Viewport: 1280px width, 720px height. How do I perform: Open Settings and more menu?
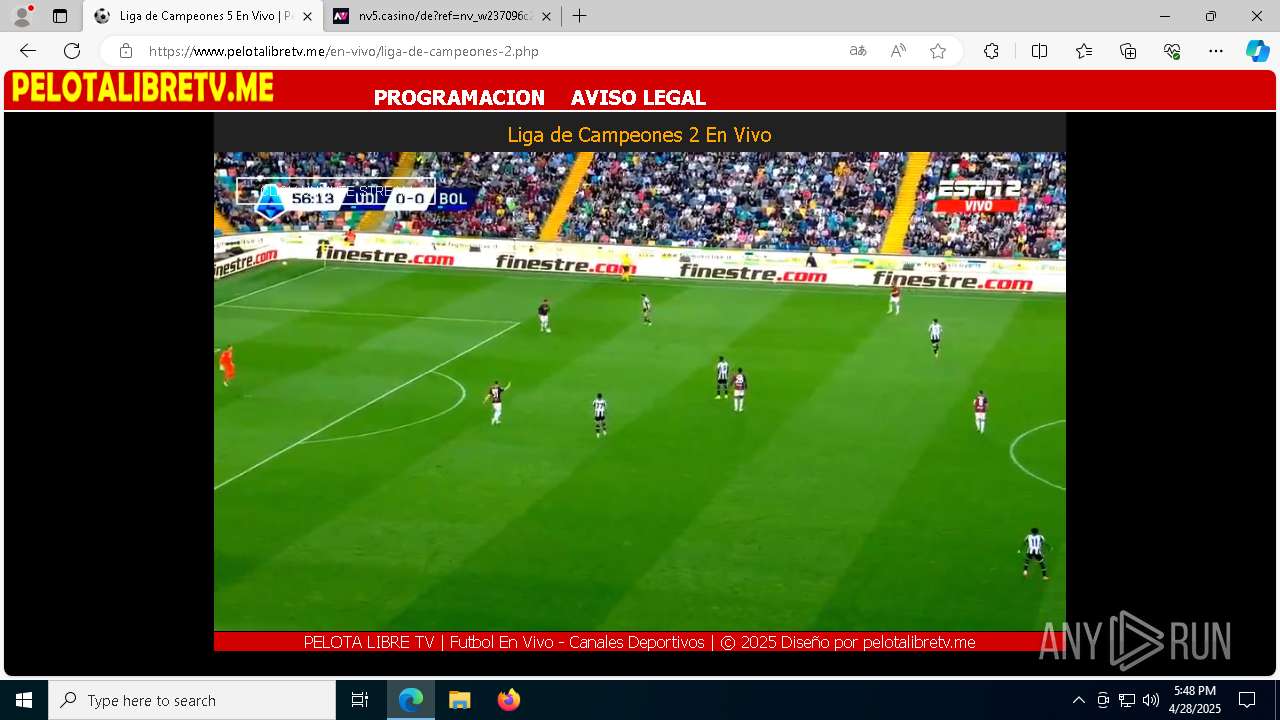point(1216,51)
